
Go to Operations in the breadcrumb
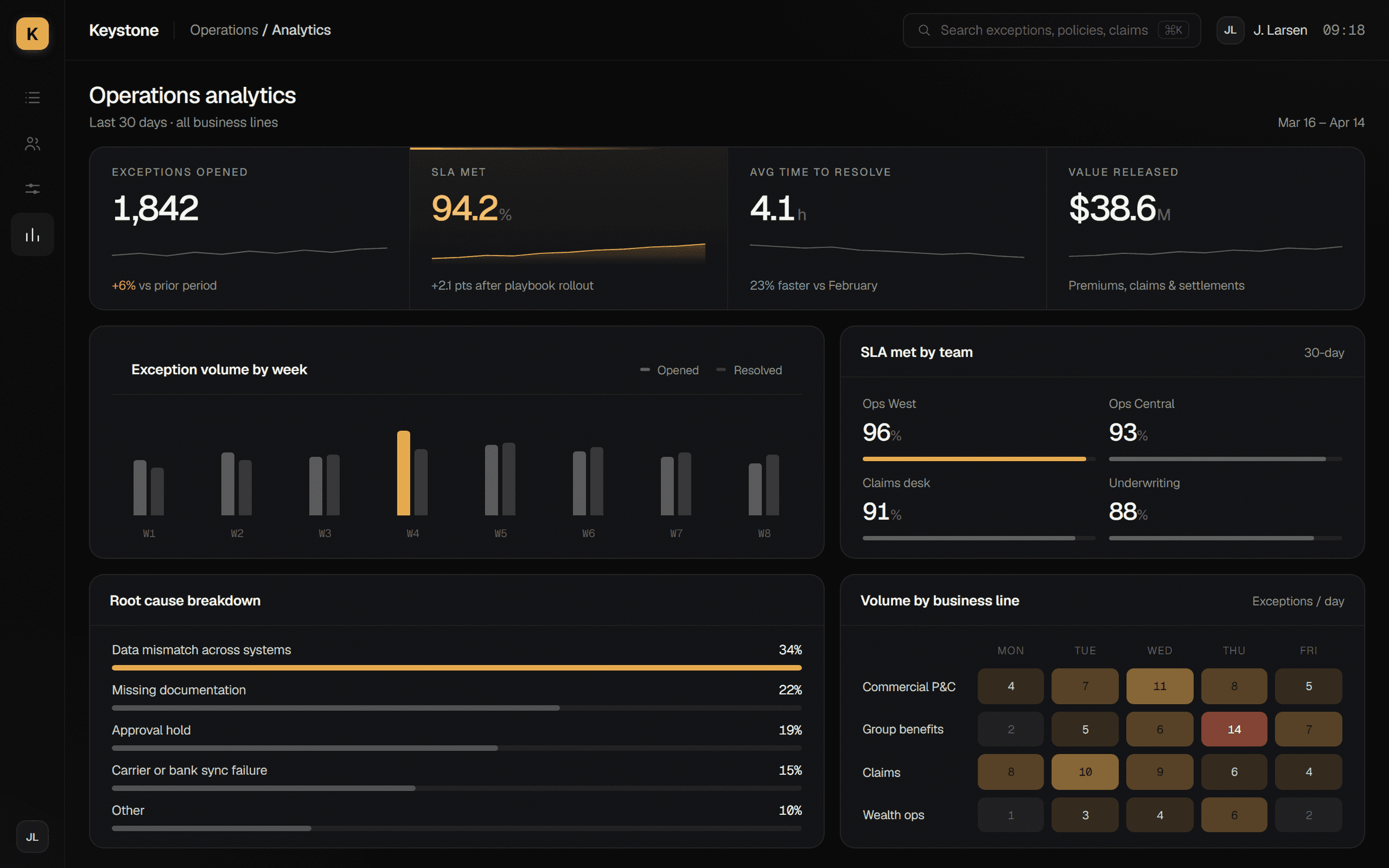click(224, 30)
